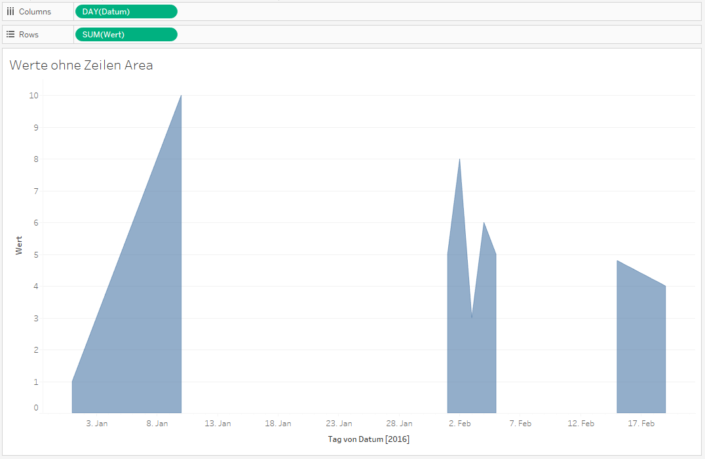Click the '18. Jan' axis tick label
Viewport: 705px width, 459px height.
pyautogui.click(x=278, y=423)
